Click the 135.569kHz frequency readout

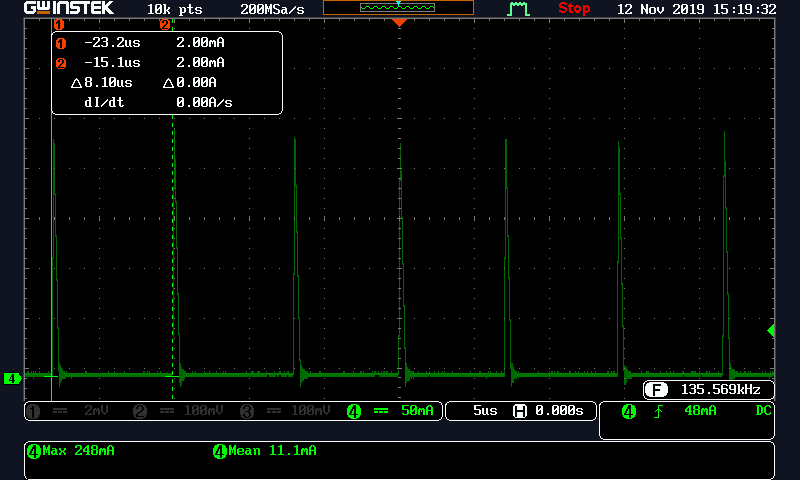720,390
